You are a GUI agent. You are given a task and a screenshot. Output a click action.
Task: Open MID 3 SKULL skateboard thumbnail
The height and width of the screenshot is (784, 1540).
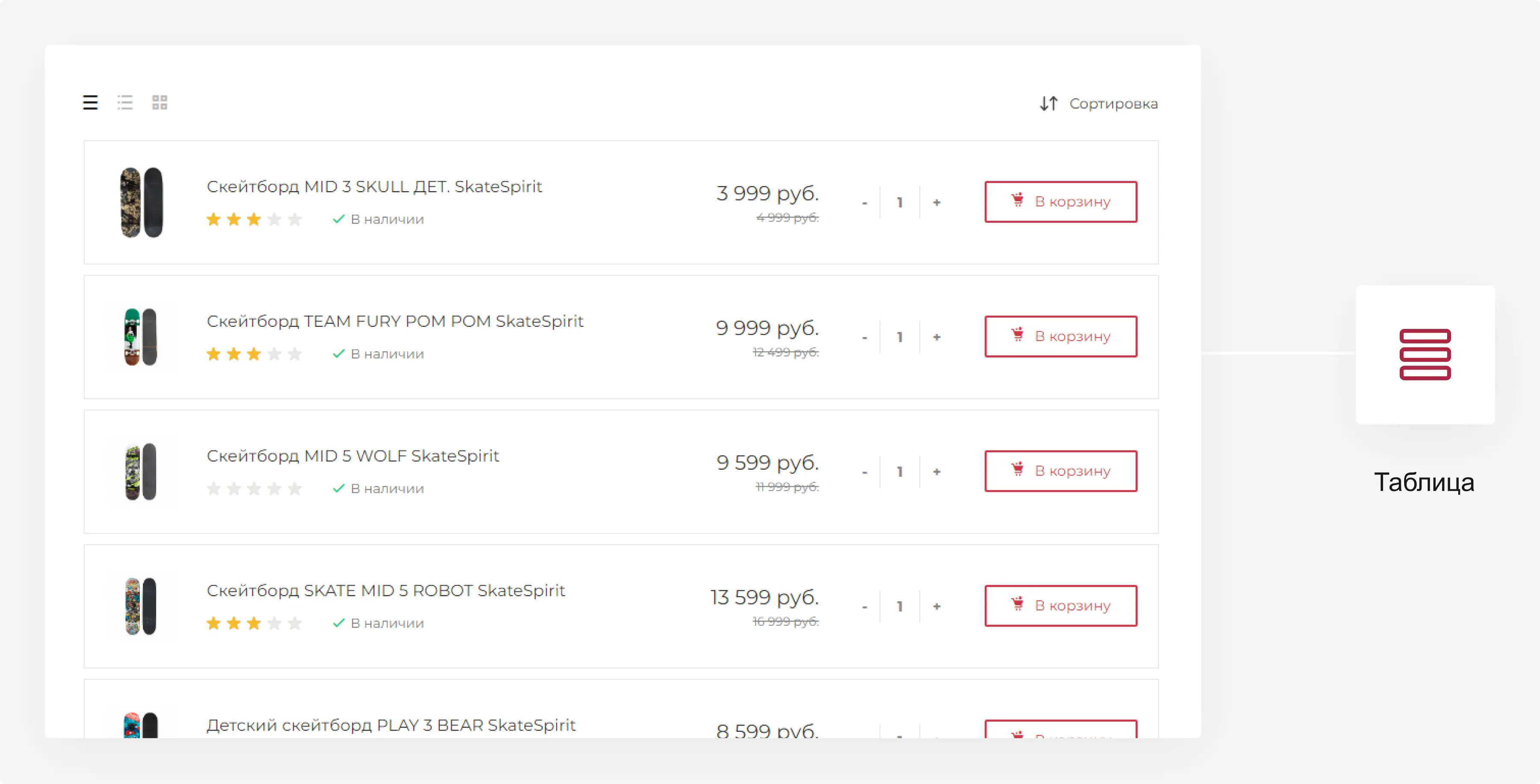pos(141,203)
